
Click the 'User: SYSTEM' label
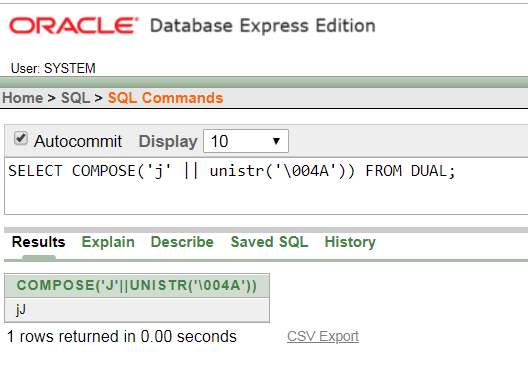(x=53, y=68)
